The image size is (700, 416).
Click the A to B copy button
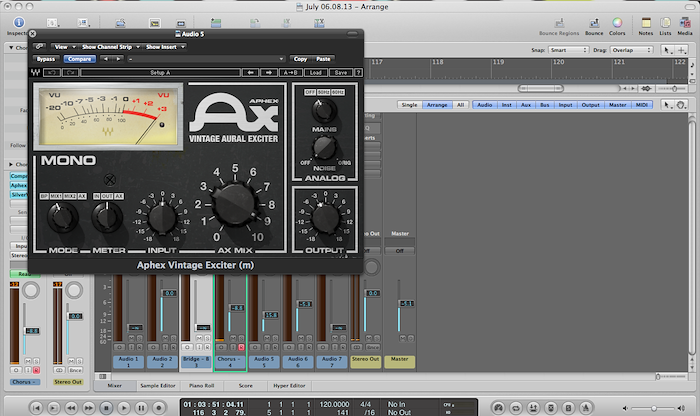click(x=291, y=72)
